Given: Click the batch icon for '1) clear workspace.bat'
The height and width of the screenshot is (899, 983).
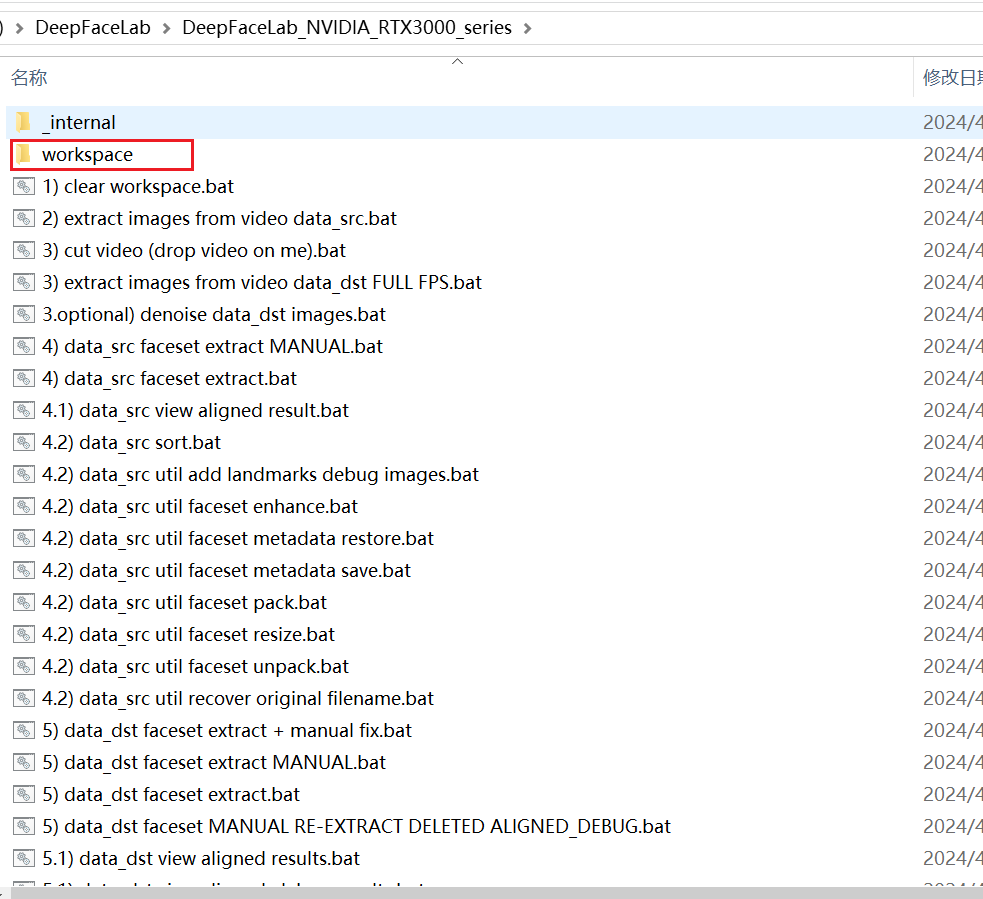Looking at the screenshot, I should pyautogui.click(x=24, y=186).
